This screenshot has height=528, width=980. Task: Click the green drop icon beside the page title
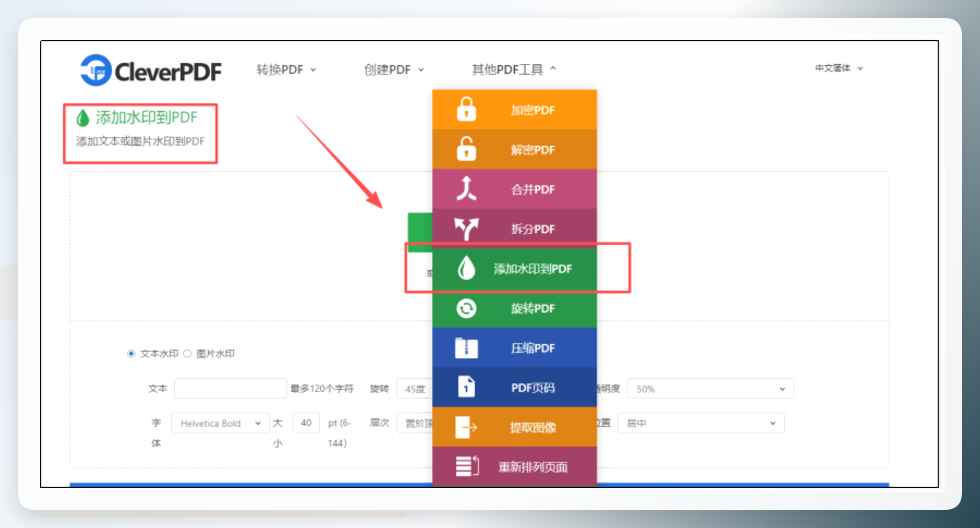[82, 117]
